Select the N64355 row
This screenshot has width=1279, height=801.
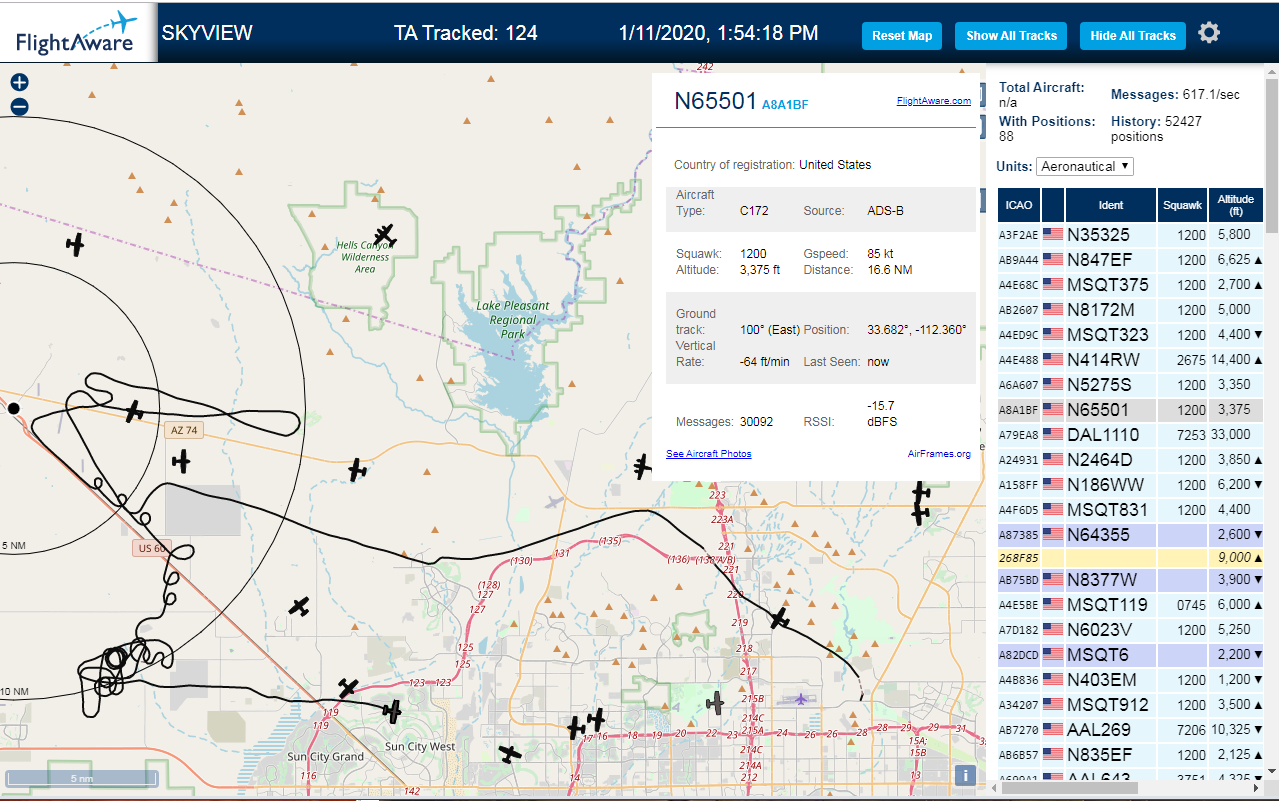(x=1131, y=534)
